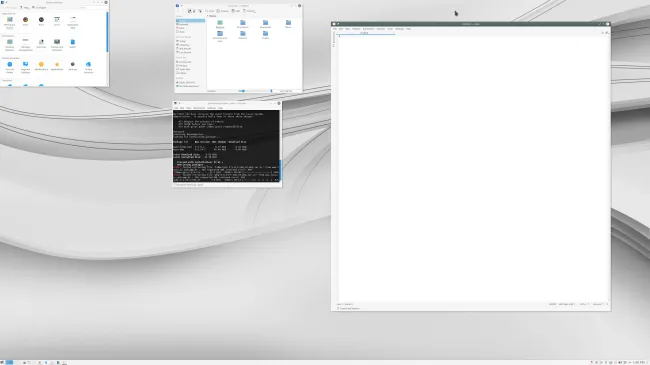Click the Dolphin Control dropdown button
650x365 pixels.
[250, 11]
